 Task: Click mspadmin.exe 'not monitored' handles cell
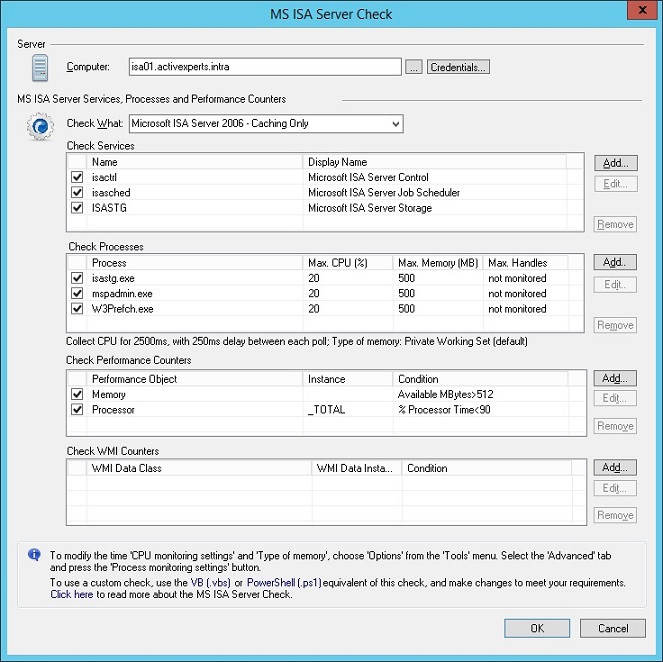click(517, 293)
